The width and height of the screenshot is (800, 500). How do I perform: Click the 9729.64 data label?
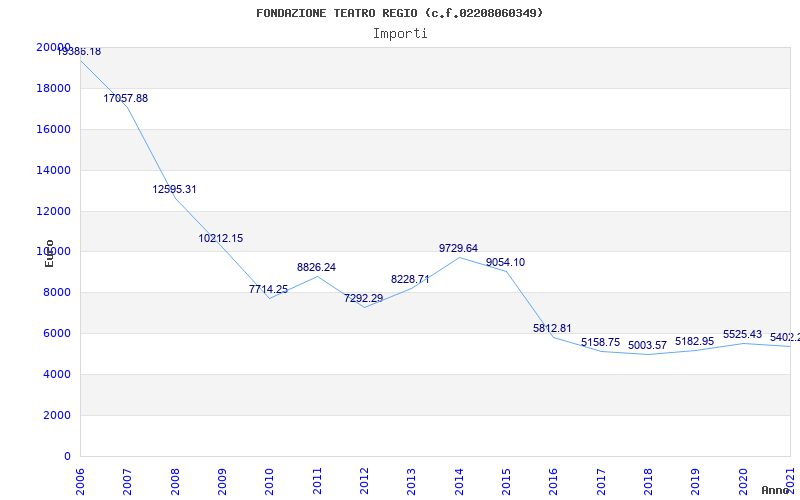[x=458, y=248]
